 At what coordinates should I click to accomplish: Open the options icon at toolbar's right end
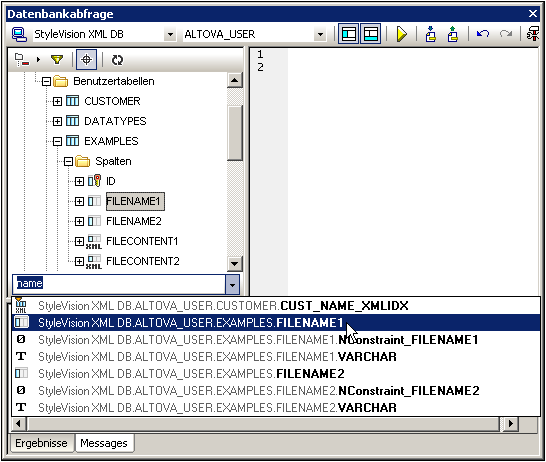coord(533,34)
